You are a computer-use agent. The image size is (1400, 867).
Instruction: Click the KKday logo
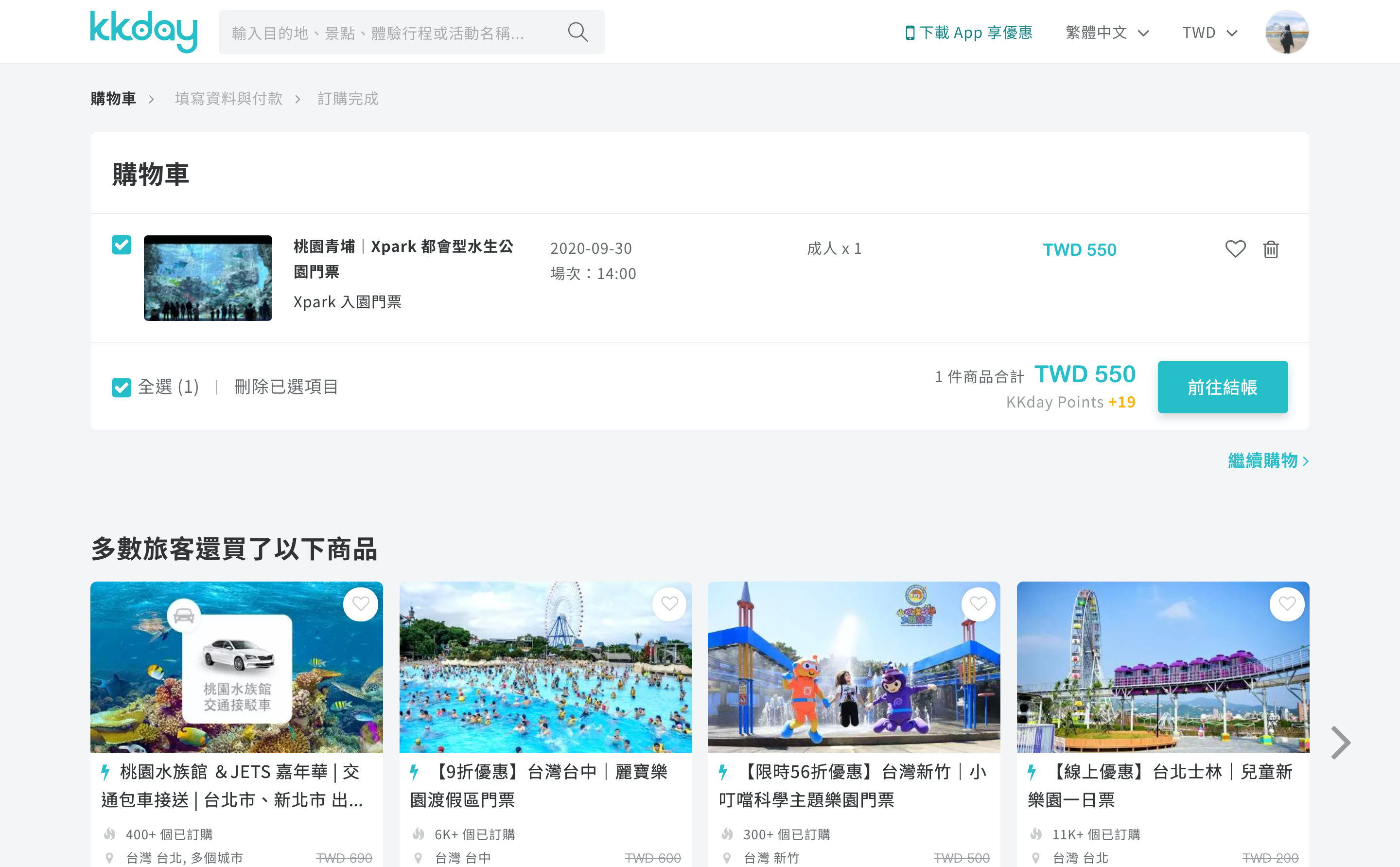[144, 31]
